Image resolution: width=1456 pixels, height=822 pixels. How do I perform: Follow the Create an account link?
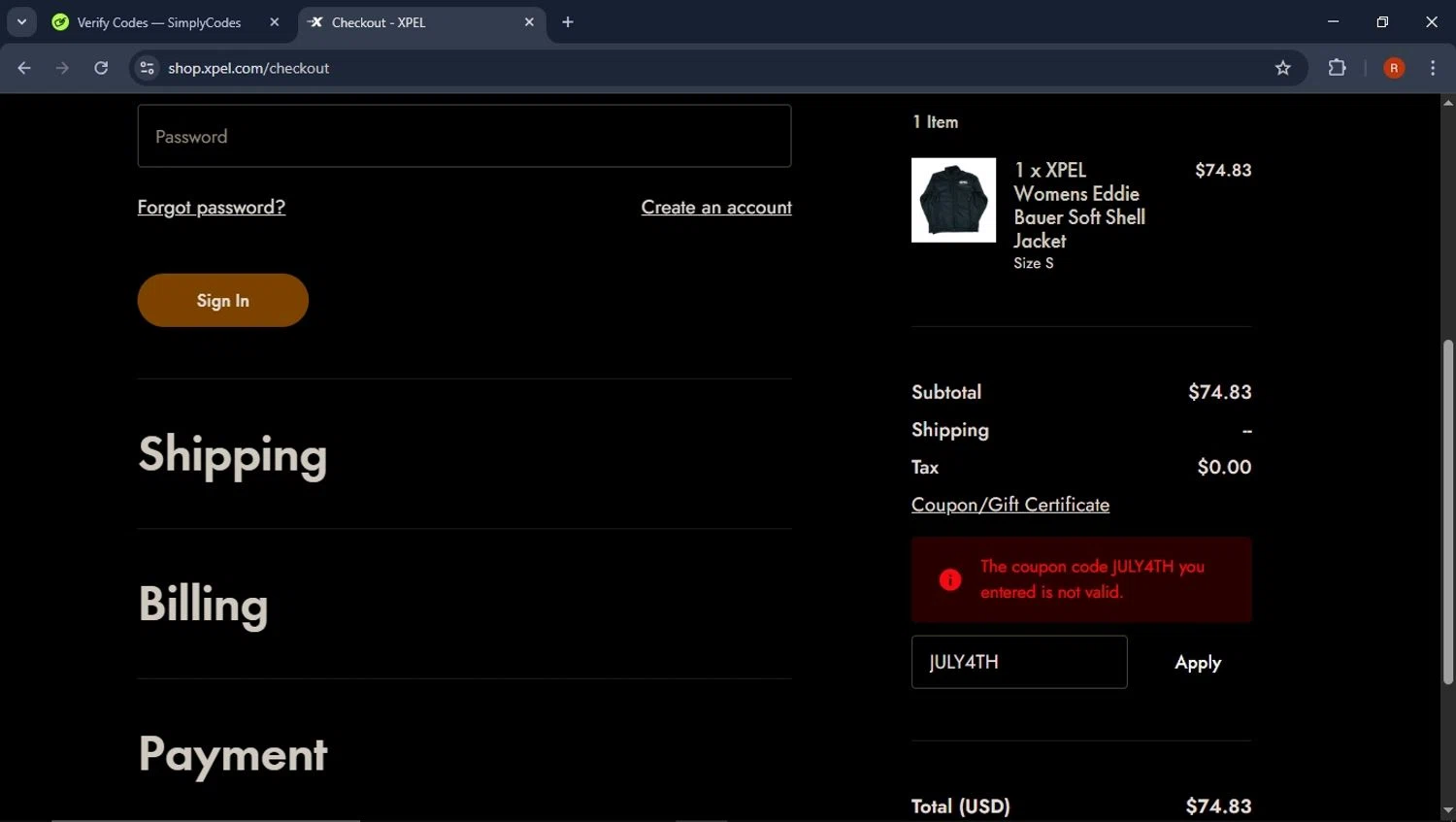(x=716, y=207)
